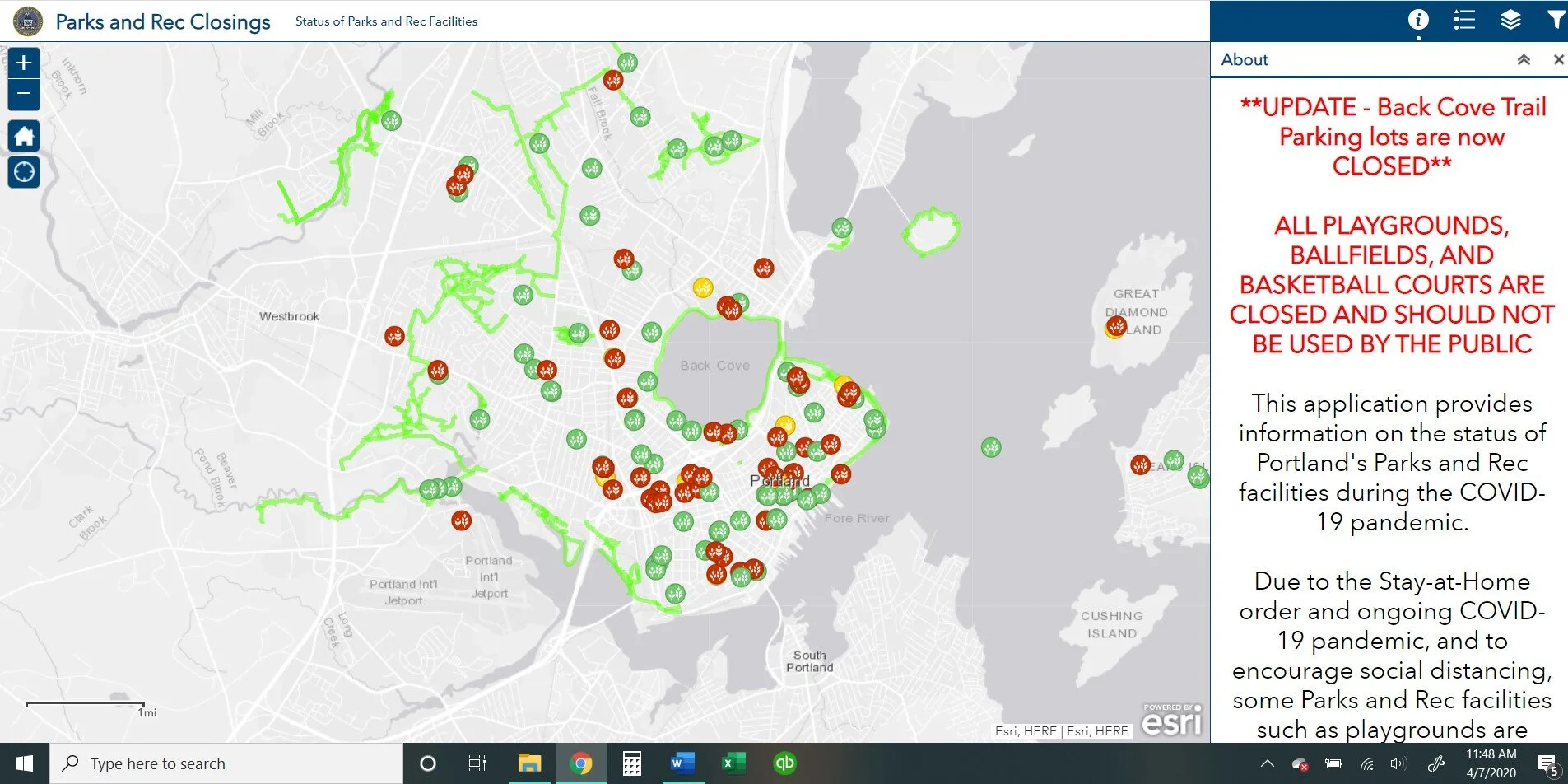Screen dimensions: 1568x784
Task: Click the Parks and Rec Closings title
Action: click(x=163, y=21)
